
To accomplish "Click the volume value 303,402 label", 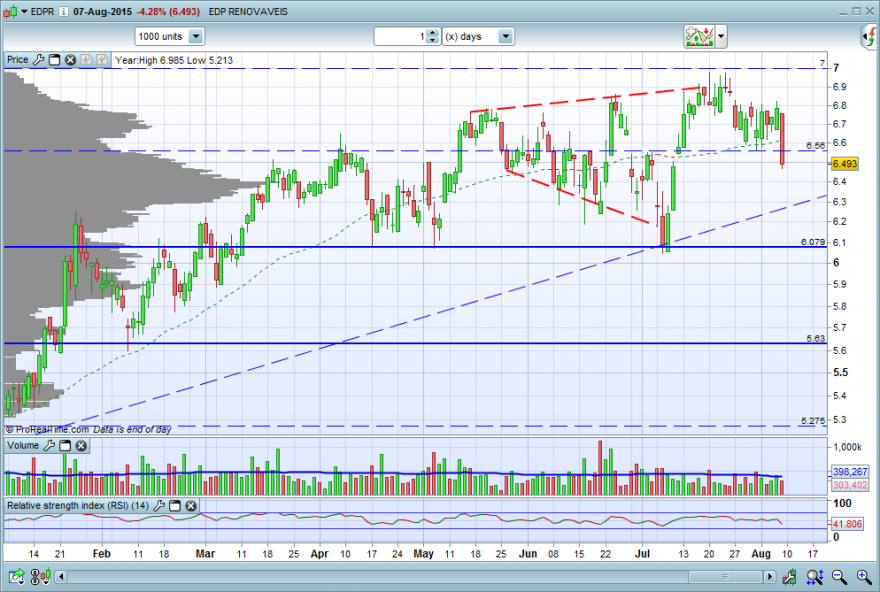I will (850, 485).
